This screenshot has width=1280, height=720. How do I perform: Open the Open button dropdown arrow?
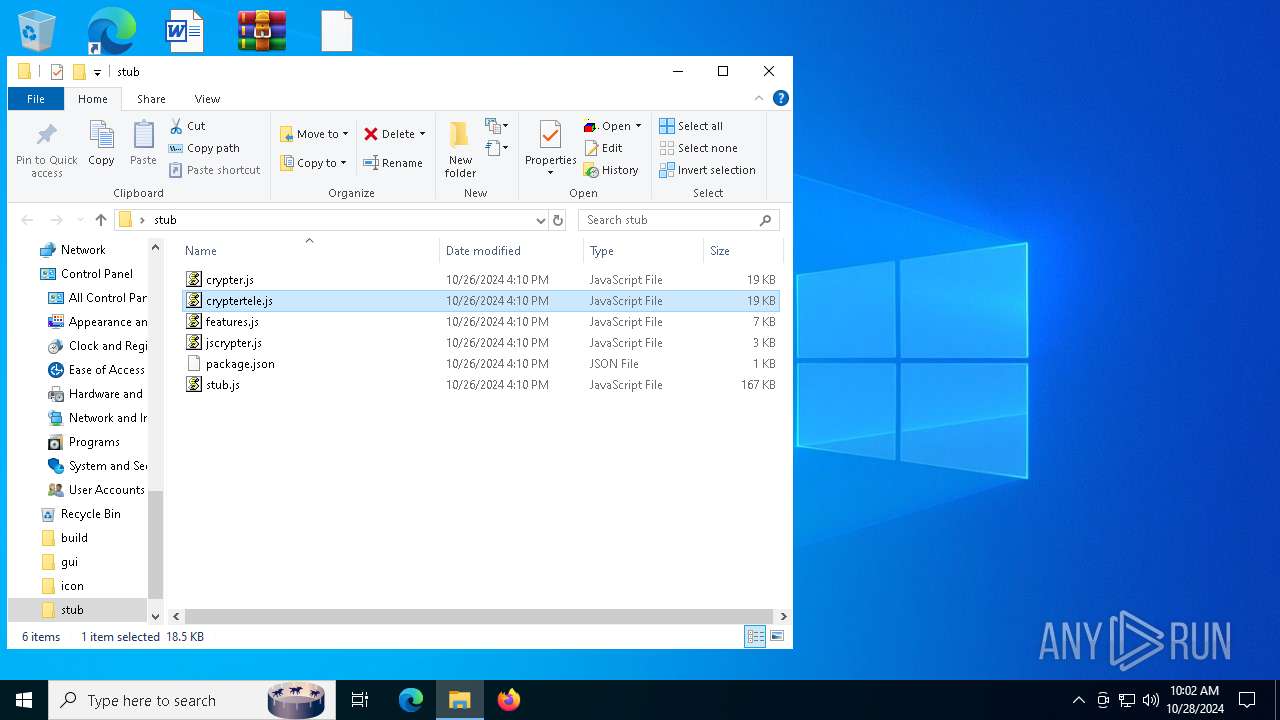pos(638,126)
